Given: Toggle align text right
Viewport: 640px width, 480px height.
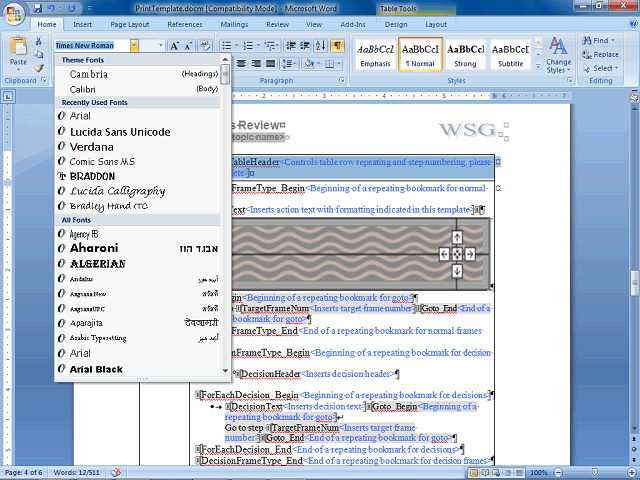Looking at the screenshot, I should pos(256,63).
